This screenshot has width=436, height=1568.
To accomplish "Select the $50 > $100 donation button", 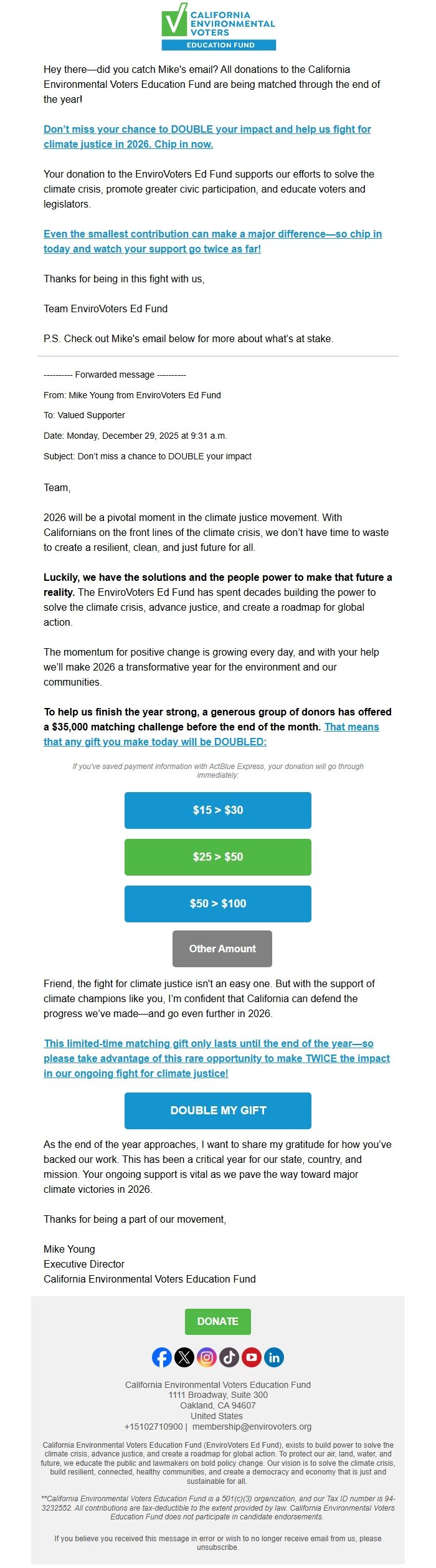I will click(x=218, y=904).
